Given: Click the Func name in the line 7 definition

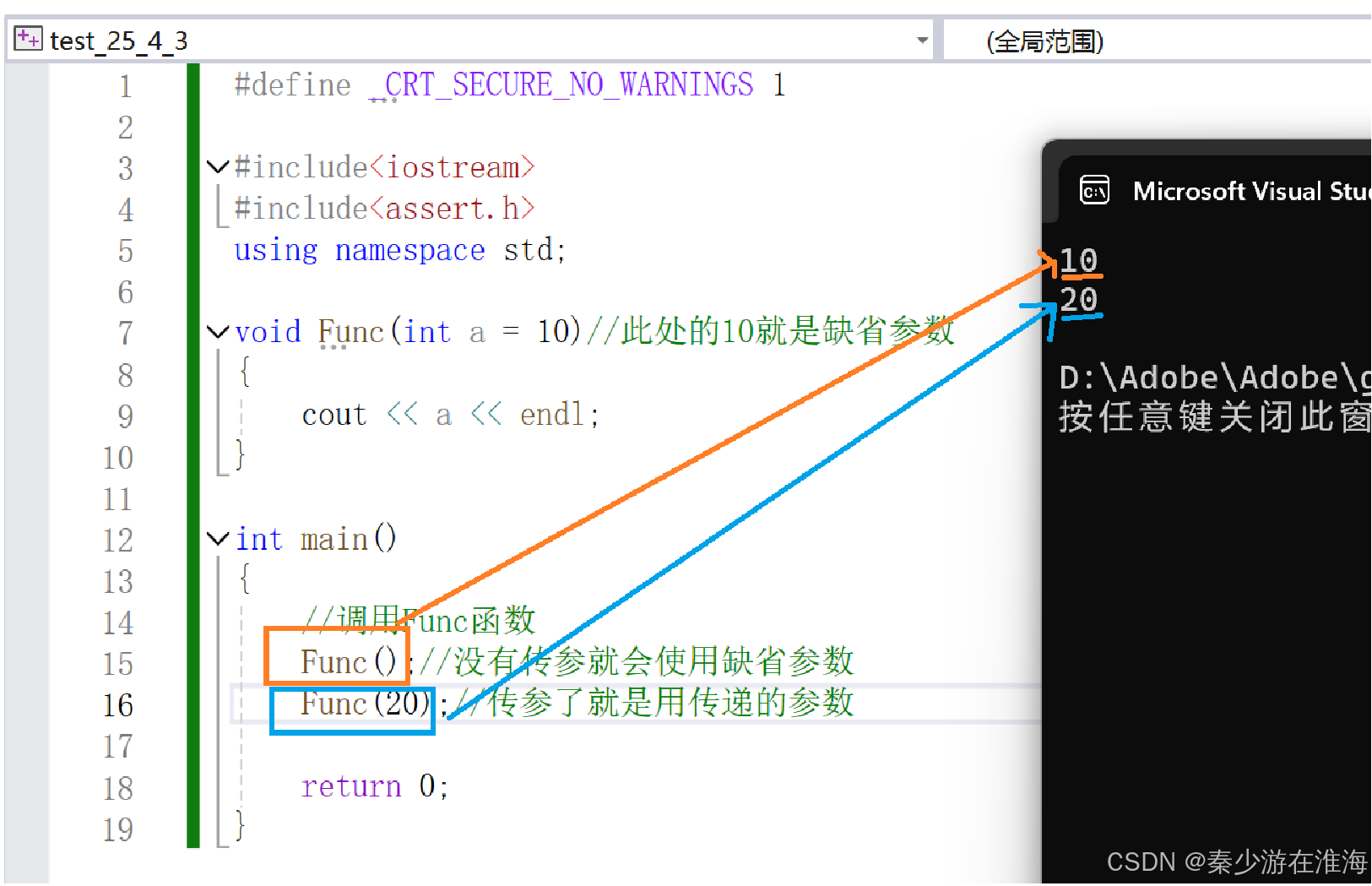Looking at the screenshot, I should coord(351,332).
